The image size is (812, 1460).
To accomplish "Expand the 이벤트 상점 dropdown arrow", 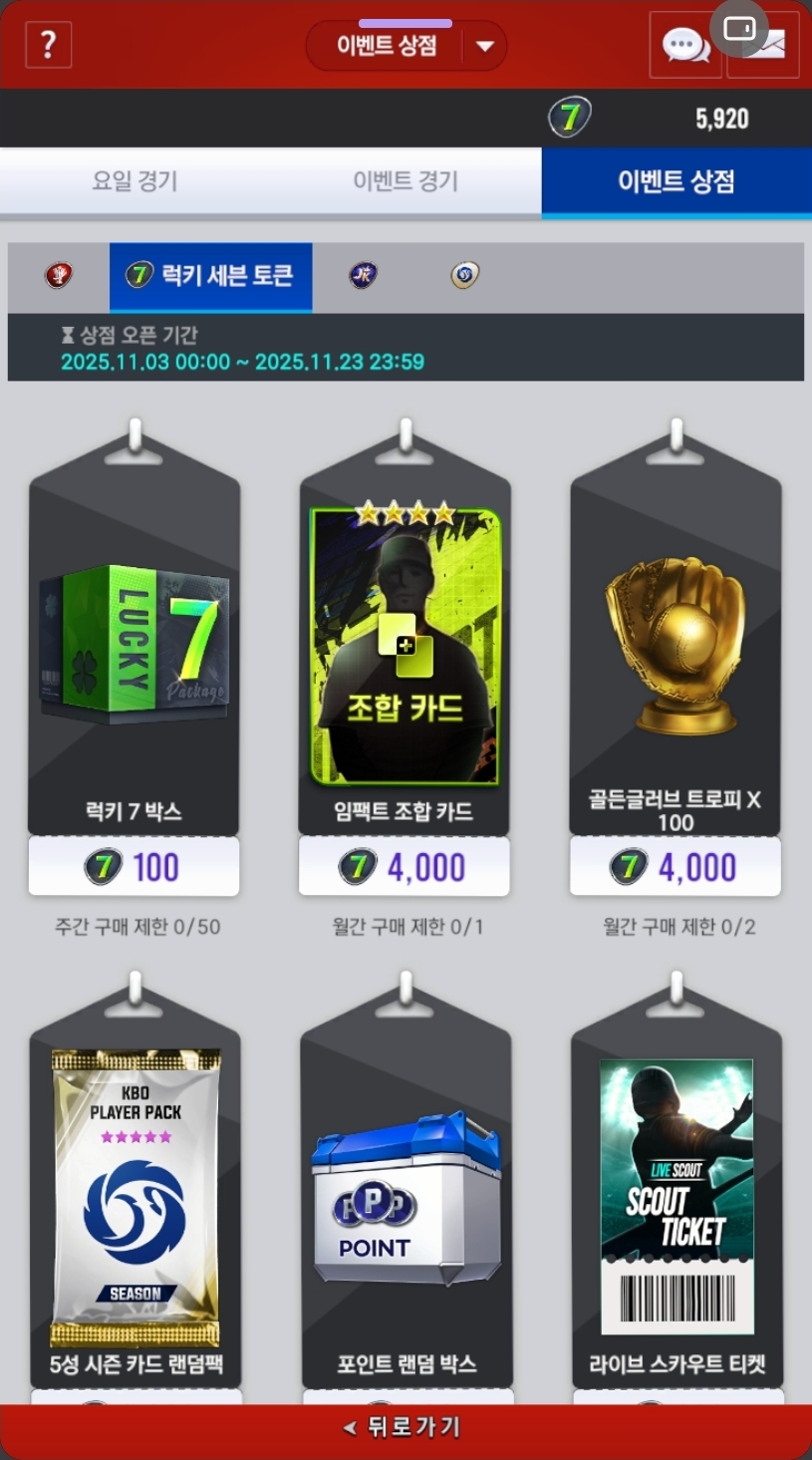I will 485,46.
